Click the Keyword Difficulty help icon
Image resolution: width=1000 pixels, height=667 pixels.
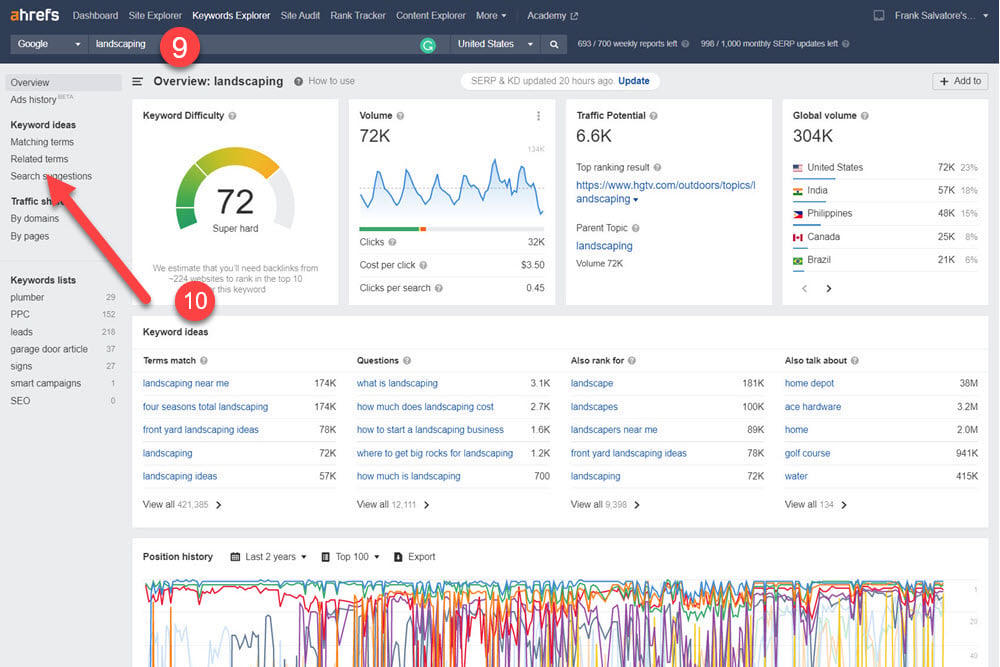click(232, 115)
